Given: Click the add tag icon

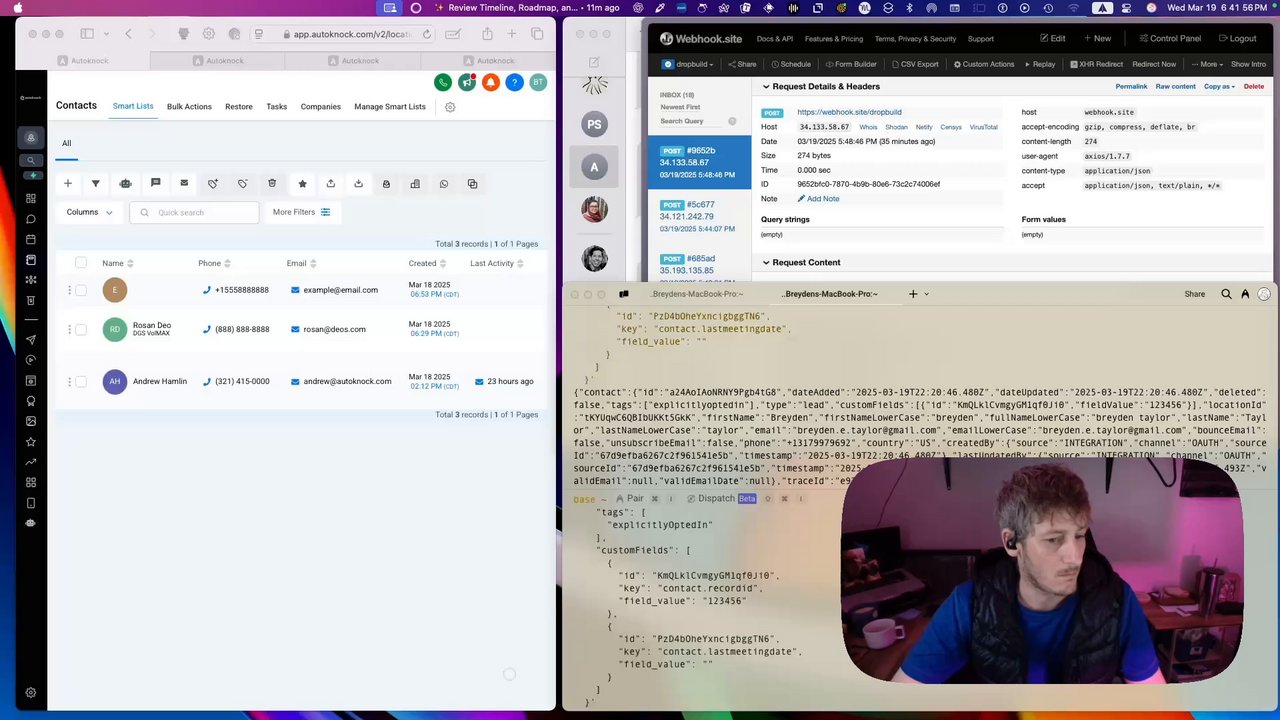Looking at the screenshot, I should pos(213,184).
